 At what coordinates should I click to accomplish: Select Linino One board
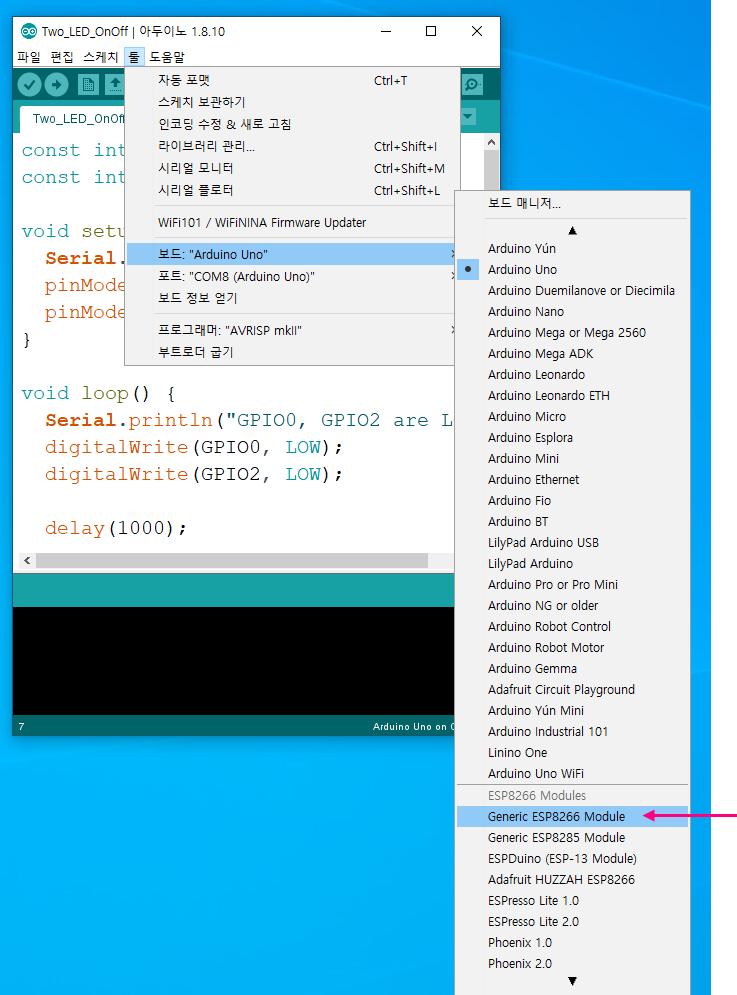[x=572, y=751]
